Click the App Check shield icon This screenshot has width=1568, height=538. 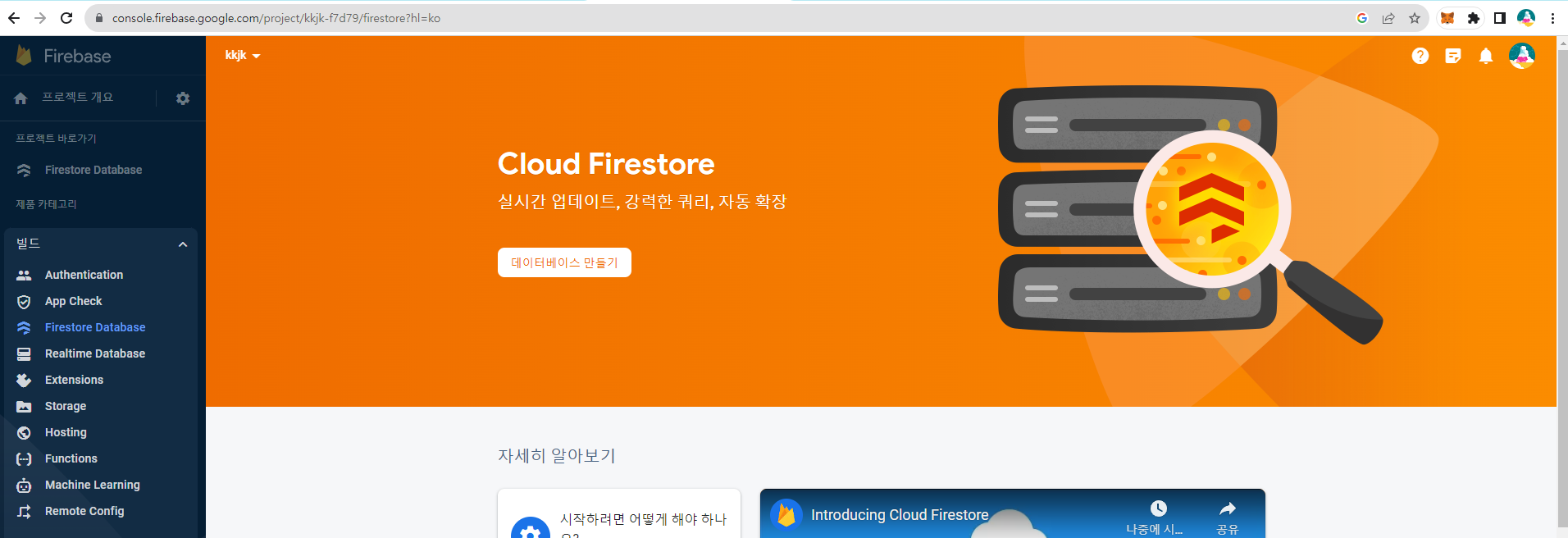pos(24,301)
